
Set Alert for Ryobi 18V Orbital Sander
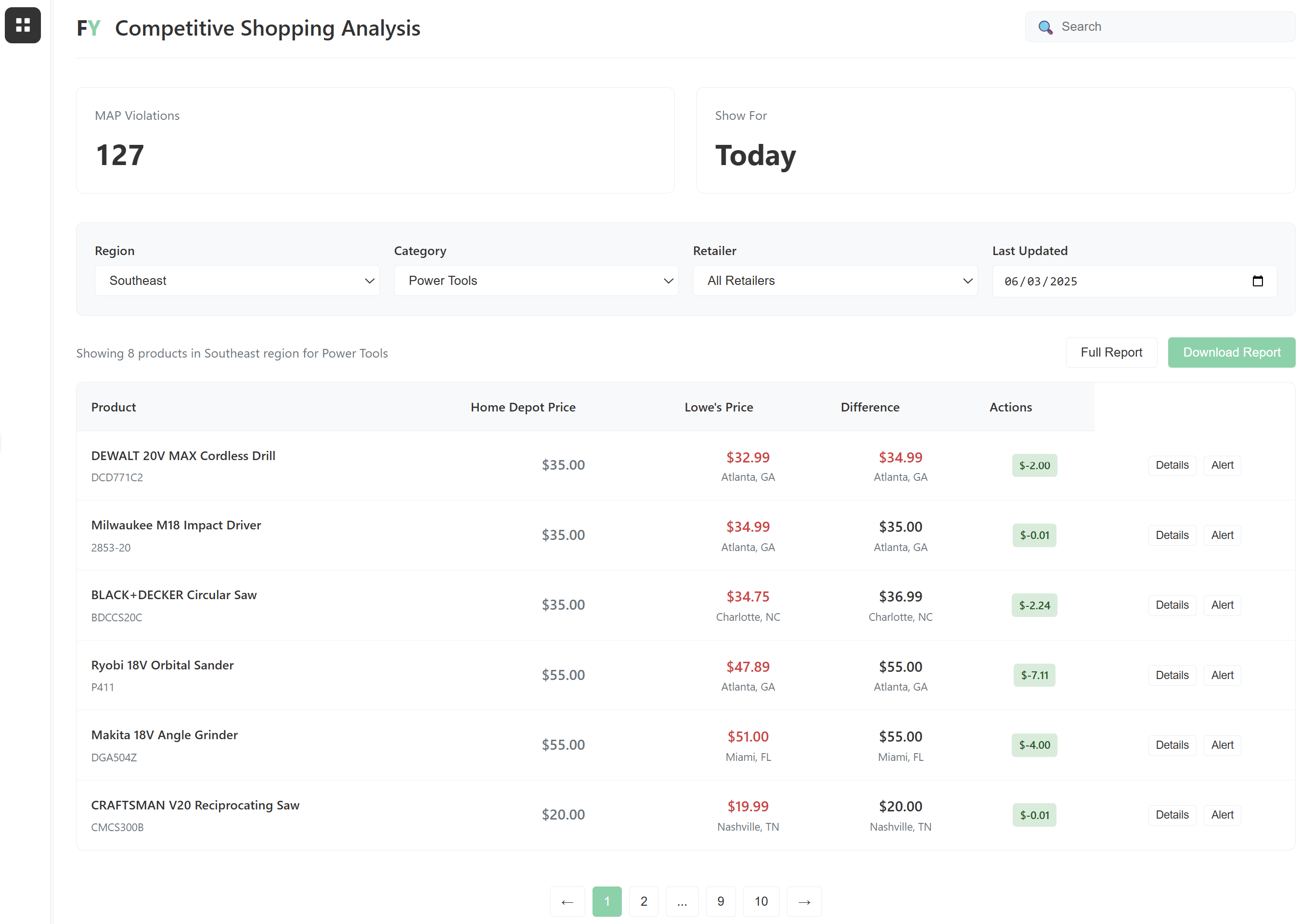[1222, 675]
